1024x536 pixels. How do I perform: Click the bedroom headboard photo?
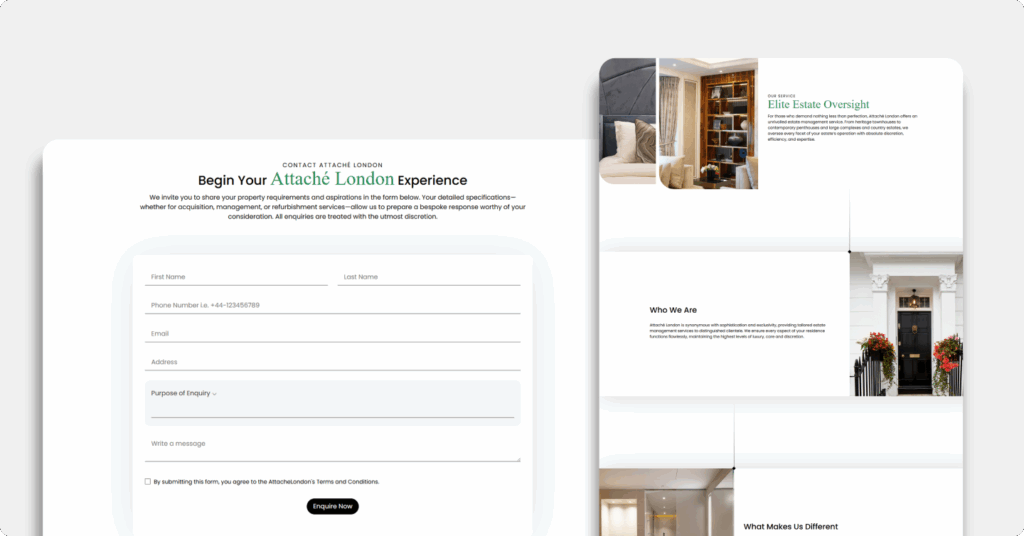click(x=628, y=121)
